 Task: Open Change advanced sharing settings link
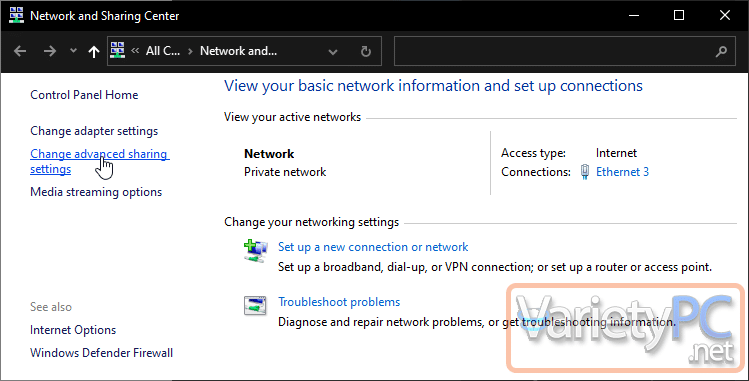[x=100, y=161]
